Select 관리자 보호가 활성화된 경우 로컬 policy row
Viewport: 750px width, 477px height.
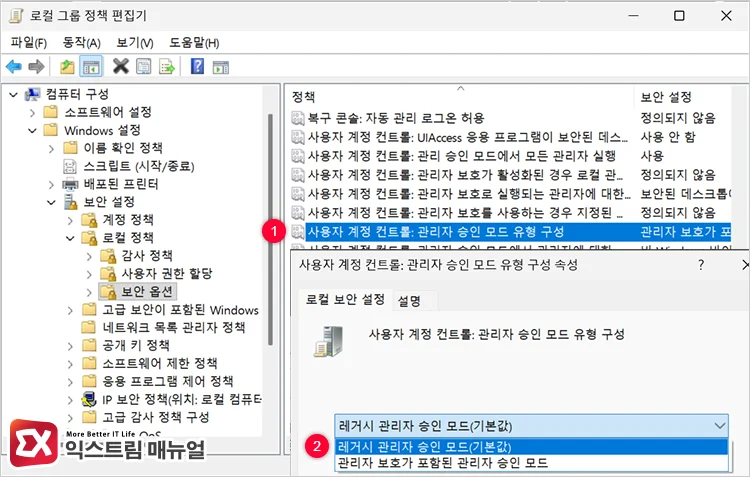(465, 175)
